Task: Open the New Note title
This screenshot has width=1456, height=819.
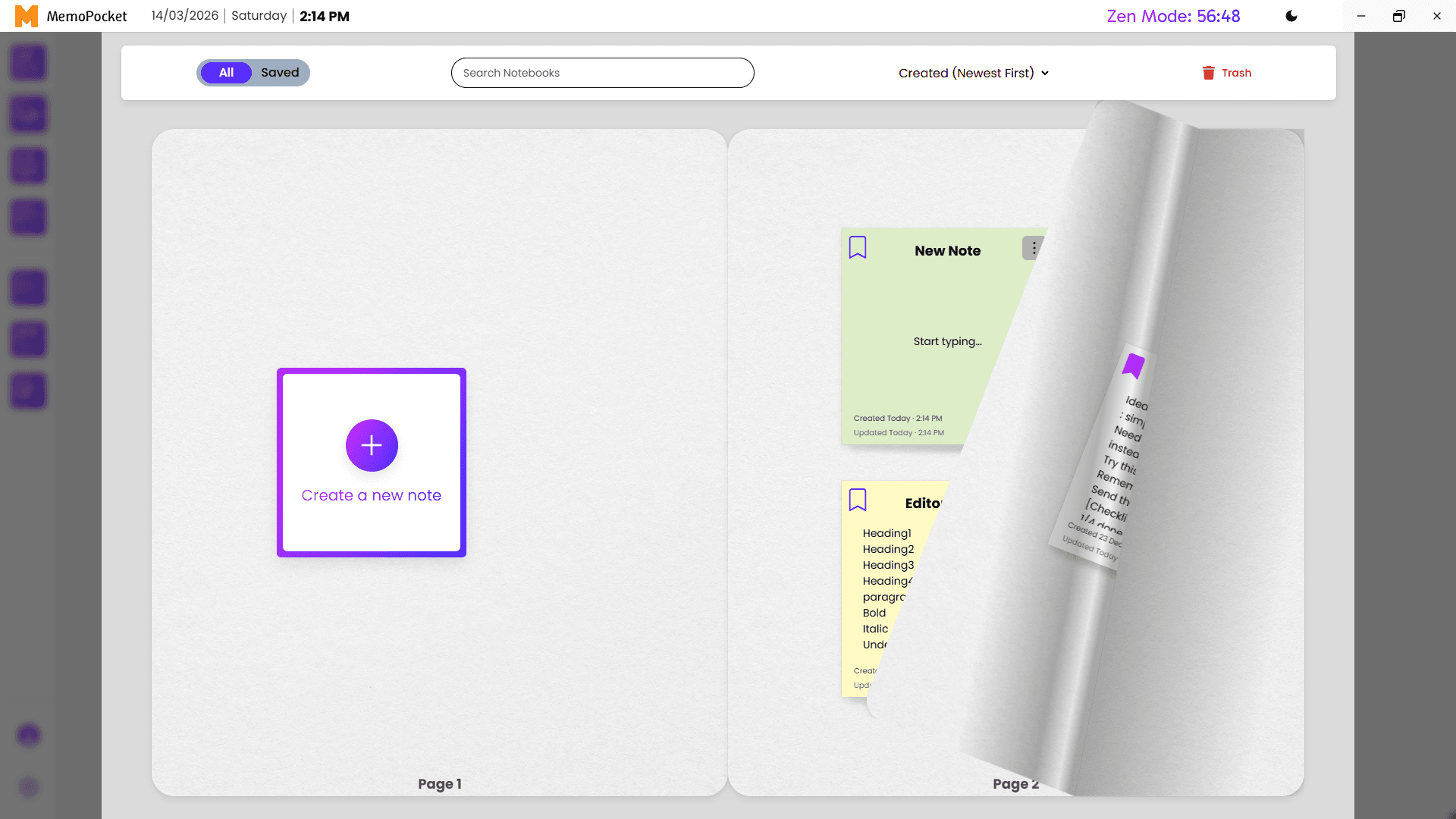Action: pos(947,251)
